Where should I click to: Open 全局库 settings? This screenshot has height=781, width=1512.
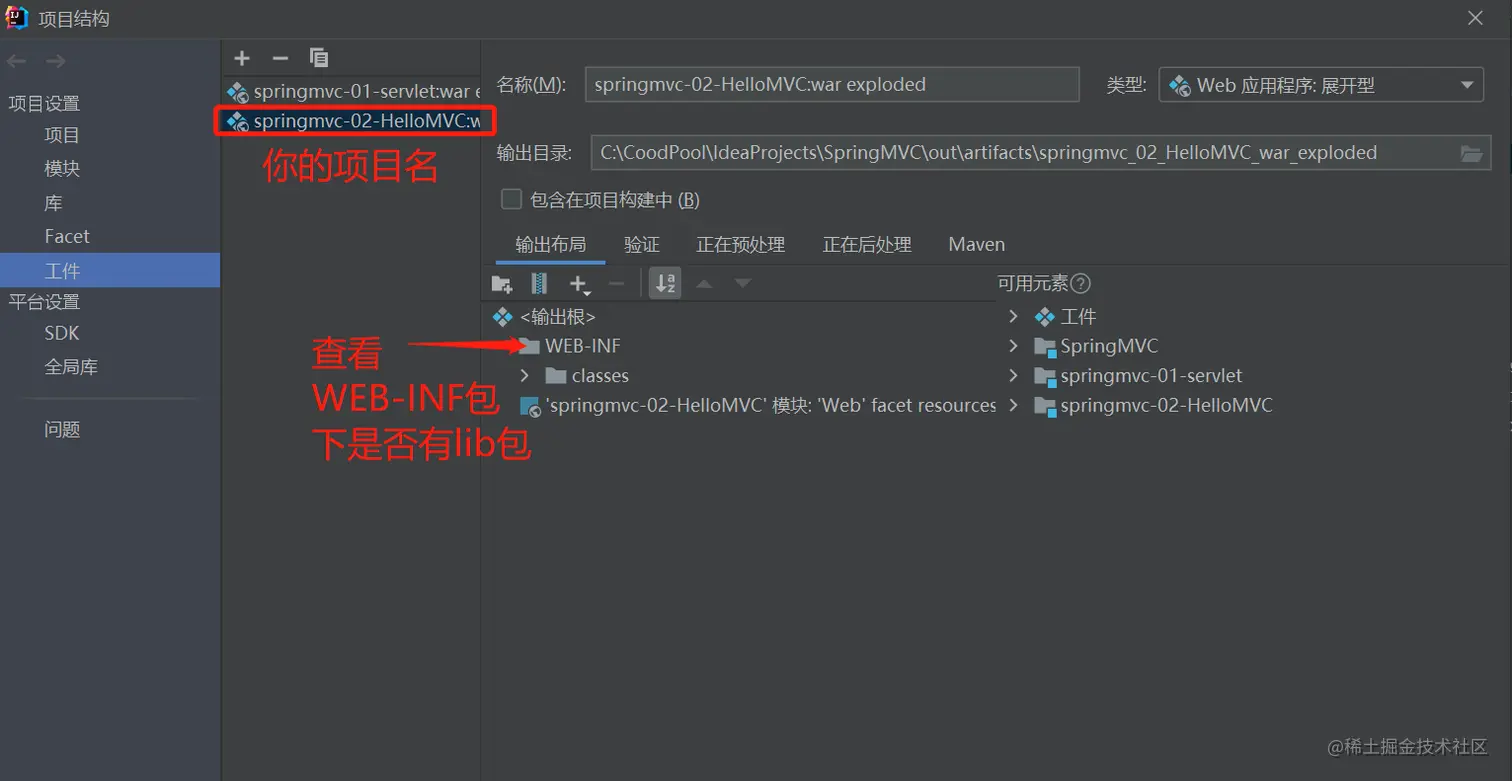71,367
